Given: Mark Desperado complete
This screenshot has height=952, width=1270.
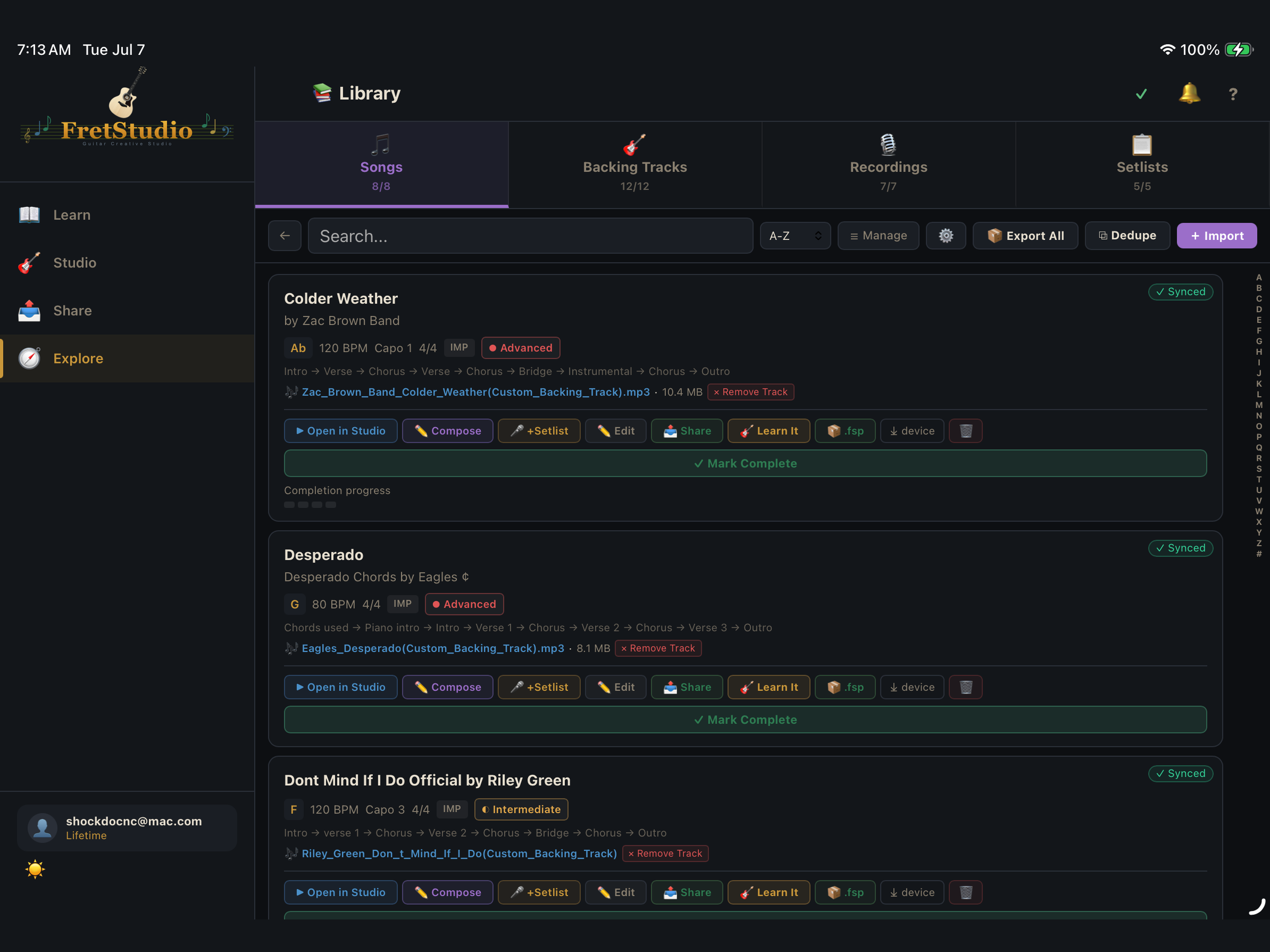Looking at the screenshot, I should (x=745, y=720).
